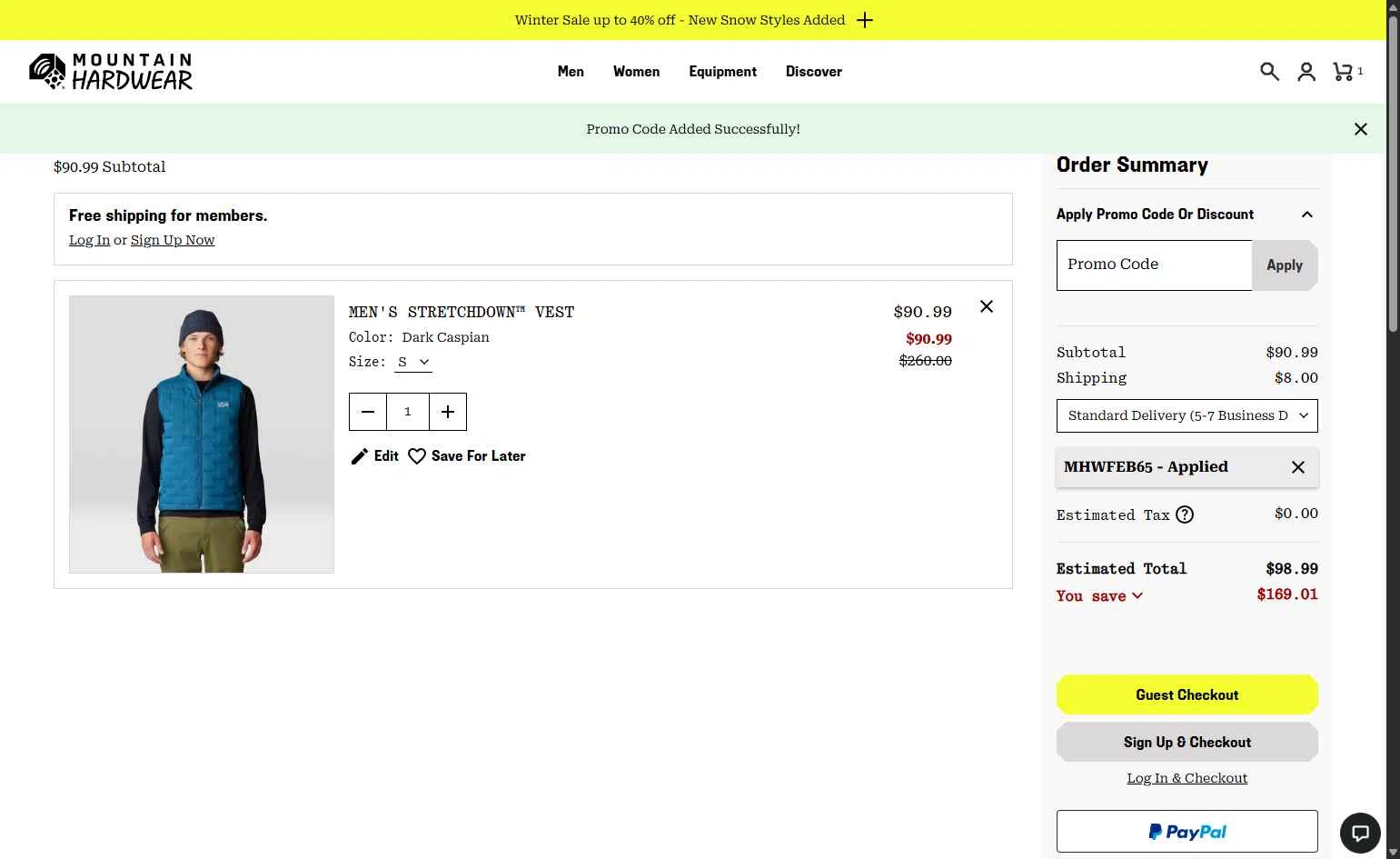Remove the StretchDown Vest from cart
Viewport: 1400px width, 859px height.
tap(987, 306)
